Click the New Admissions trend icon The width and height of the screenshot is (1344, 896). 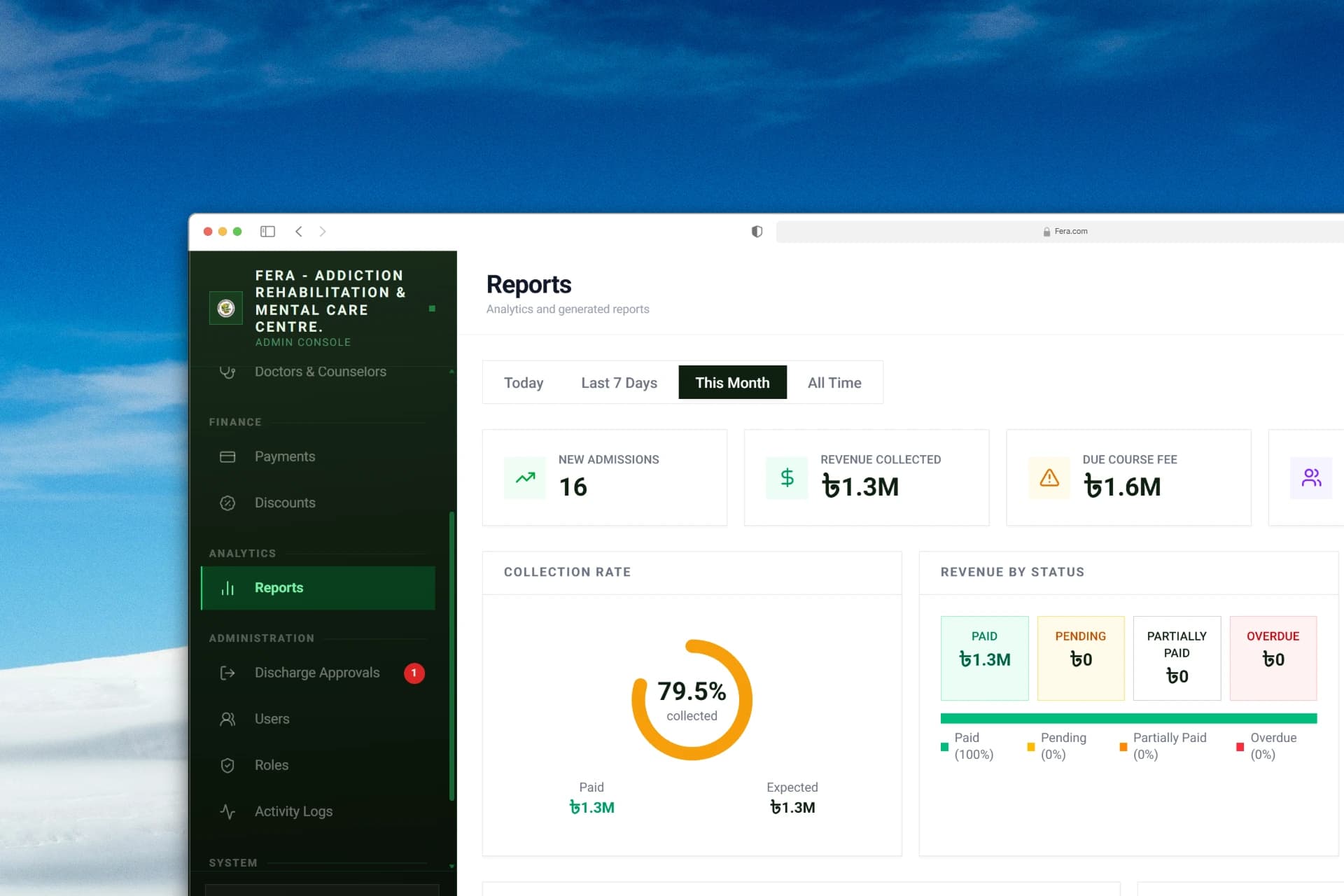point(525,478)
